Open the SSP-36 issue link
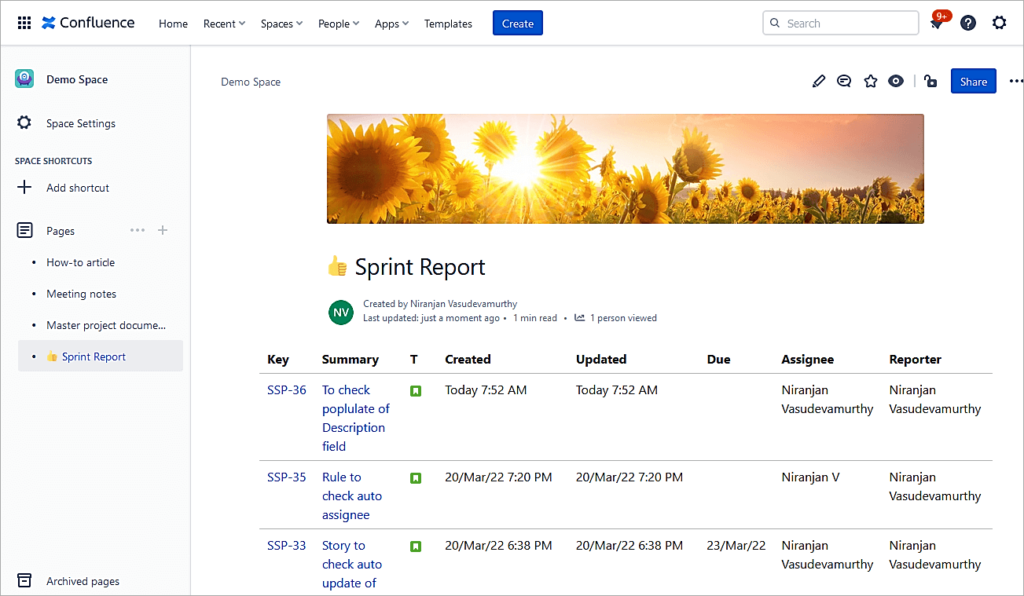This screenshot has width=1024, height=596. [x=286, y=390]
